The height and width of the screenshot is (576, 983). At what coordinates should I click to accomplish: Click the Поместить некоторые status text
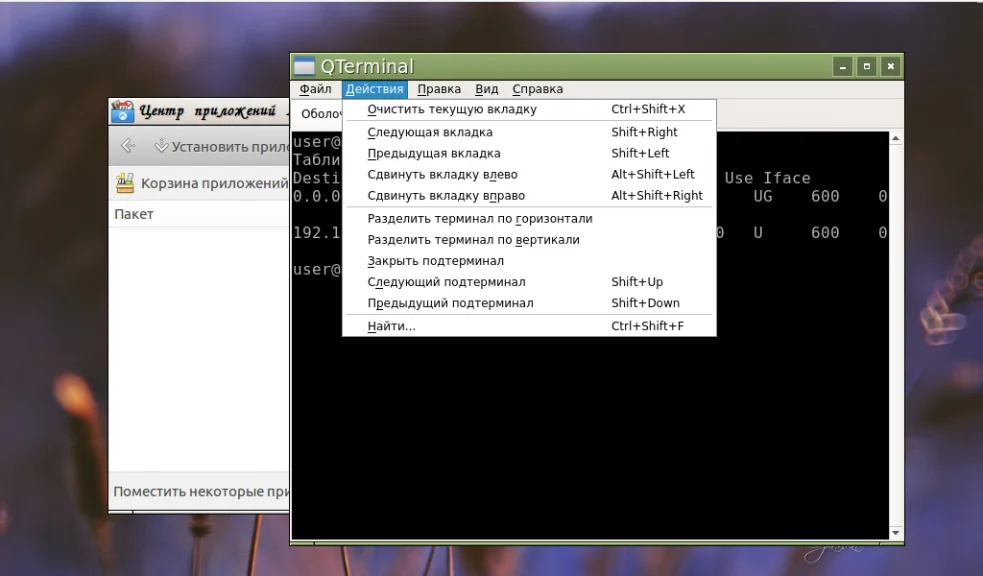(201, 491)
